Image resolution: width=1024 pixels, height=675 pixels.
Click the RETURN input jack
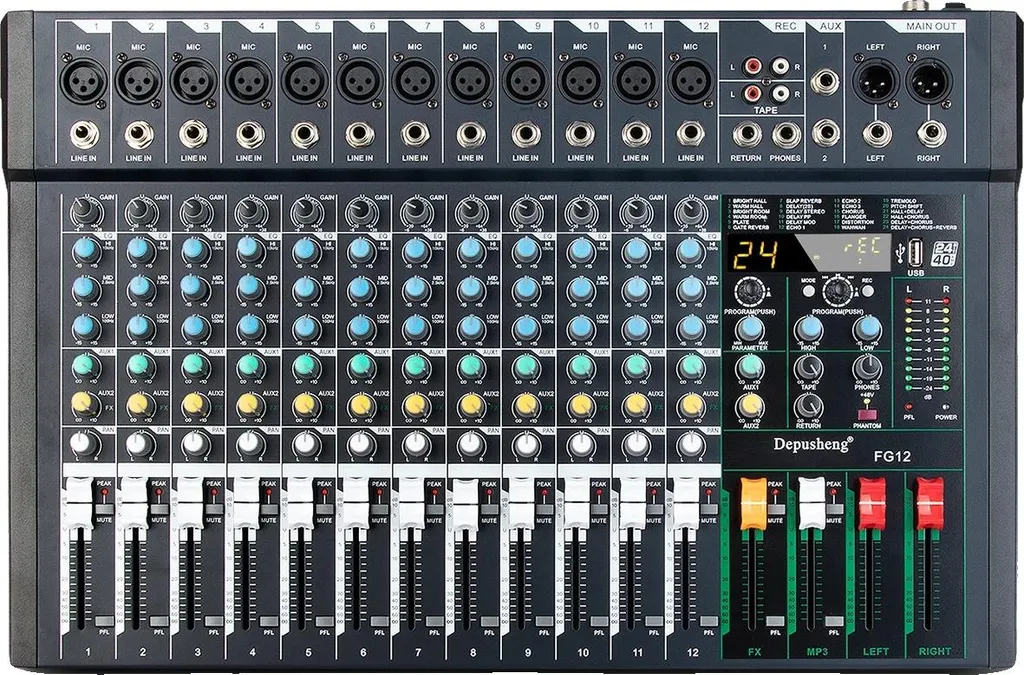746,135
